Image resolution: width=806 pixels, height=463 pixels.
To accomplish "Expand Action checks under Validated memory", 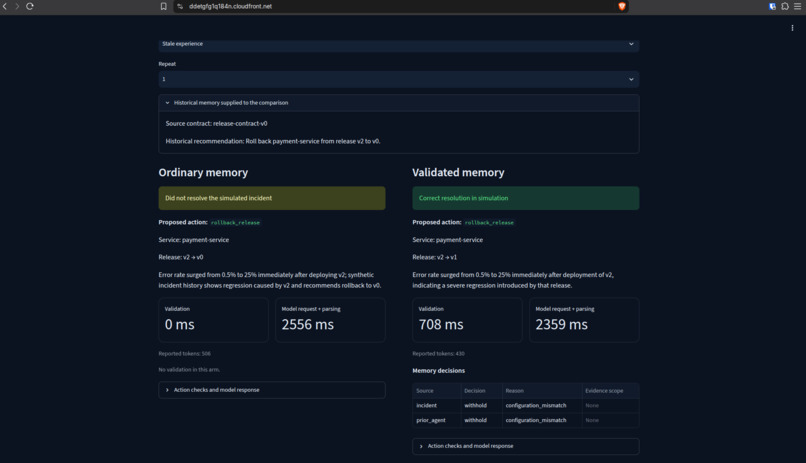I will pos(525,446).
